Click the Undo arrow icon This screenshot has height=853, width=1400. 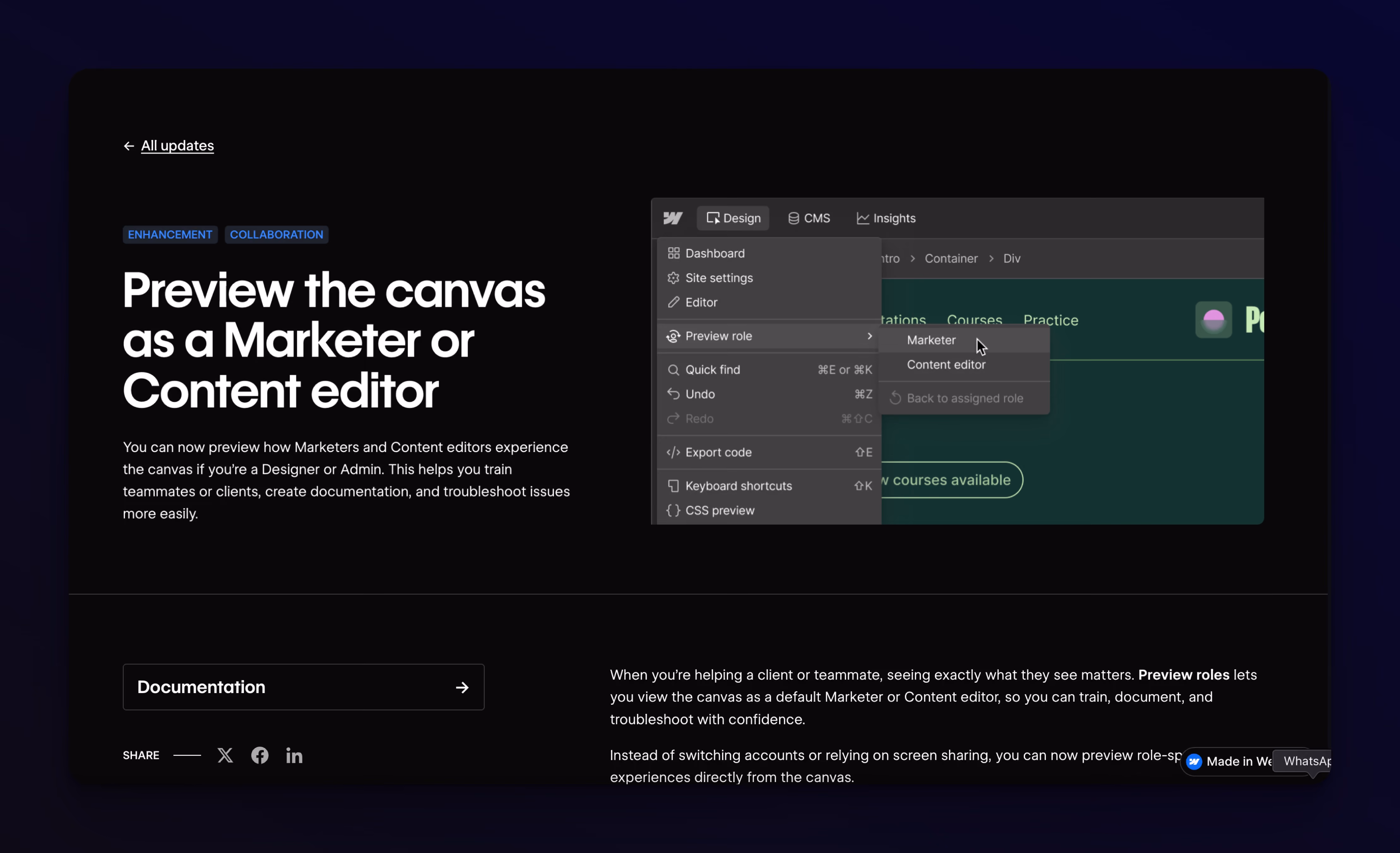click(673, 394)
